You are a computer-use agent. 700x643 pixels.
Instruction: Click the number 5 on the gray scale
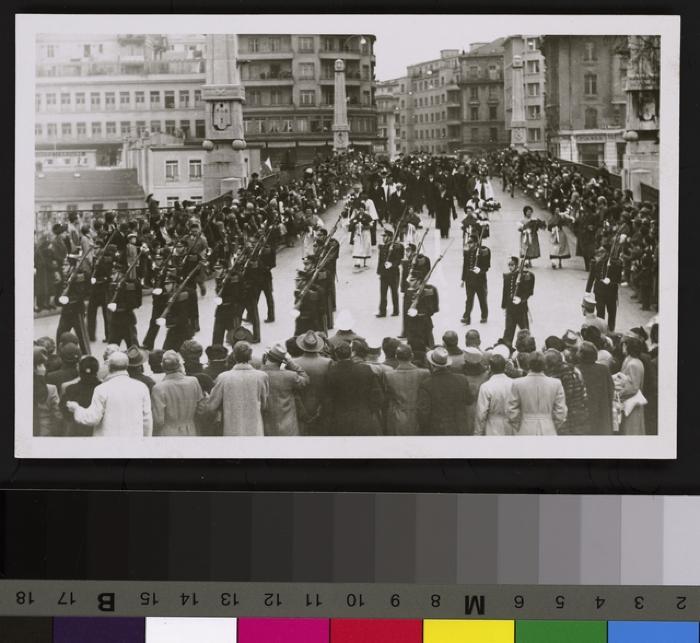click(558, 601)
